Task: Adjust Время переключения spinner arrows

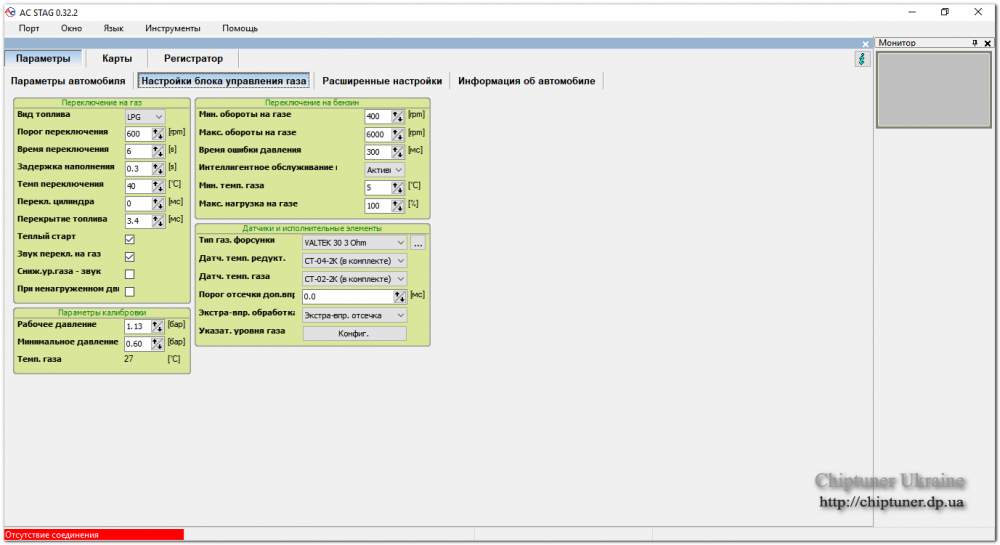Action: coord(158,151)
